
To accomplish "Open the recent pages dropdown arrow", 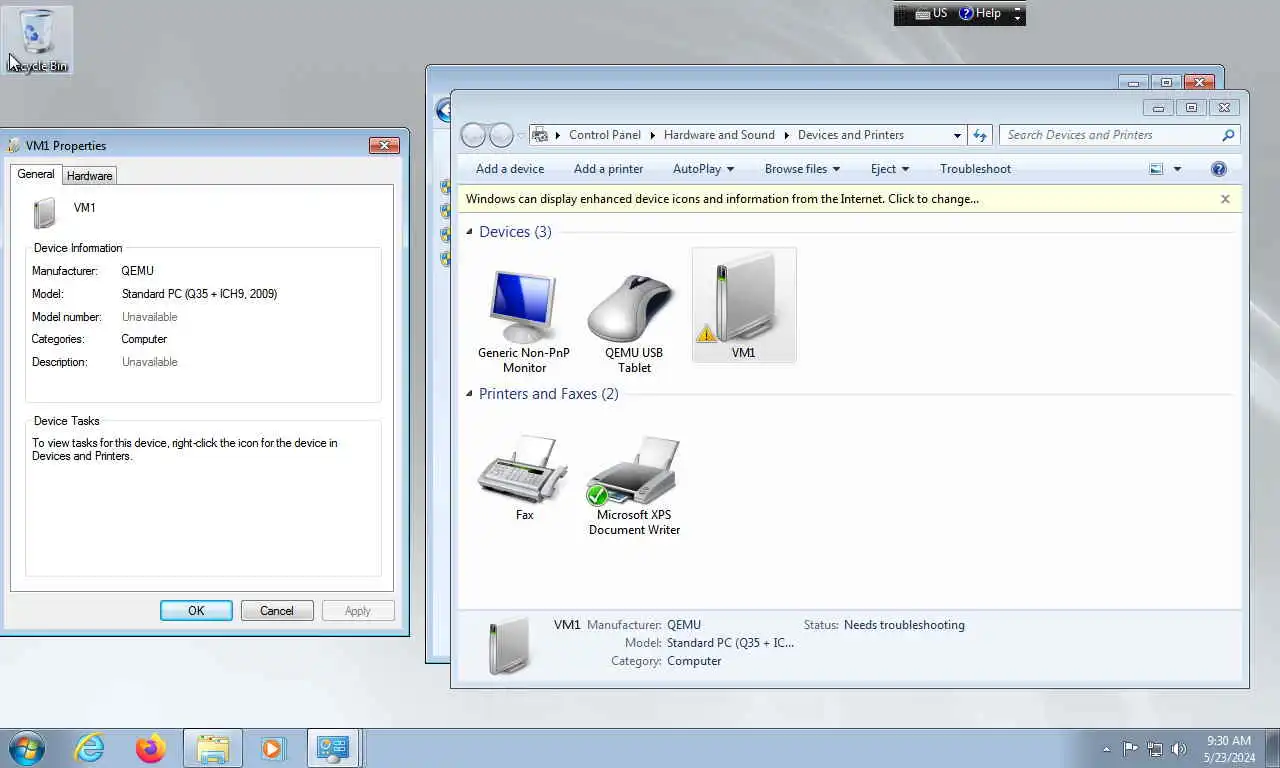I will tap(521, 136).
